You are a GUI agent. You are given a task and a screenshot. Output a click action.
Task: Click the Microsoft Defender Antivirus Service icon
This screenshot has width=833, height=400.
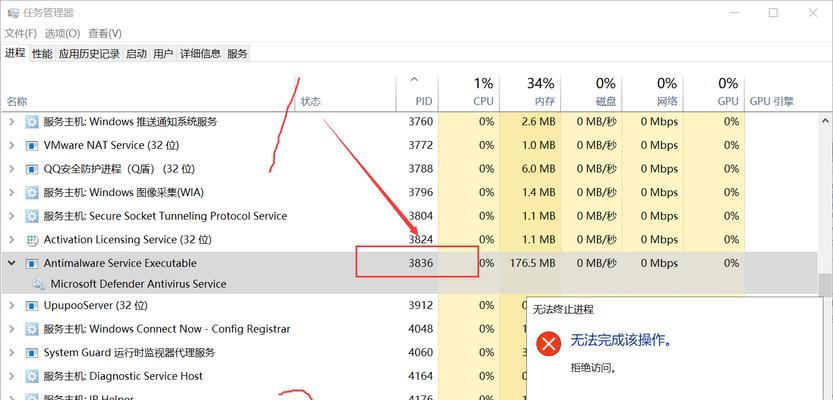click(38, 284)
